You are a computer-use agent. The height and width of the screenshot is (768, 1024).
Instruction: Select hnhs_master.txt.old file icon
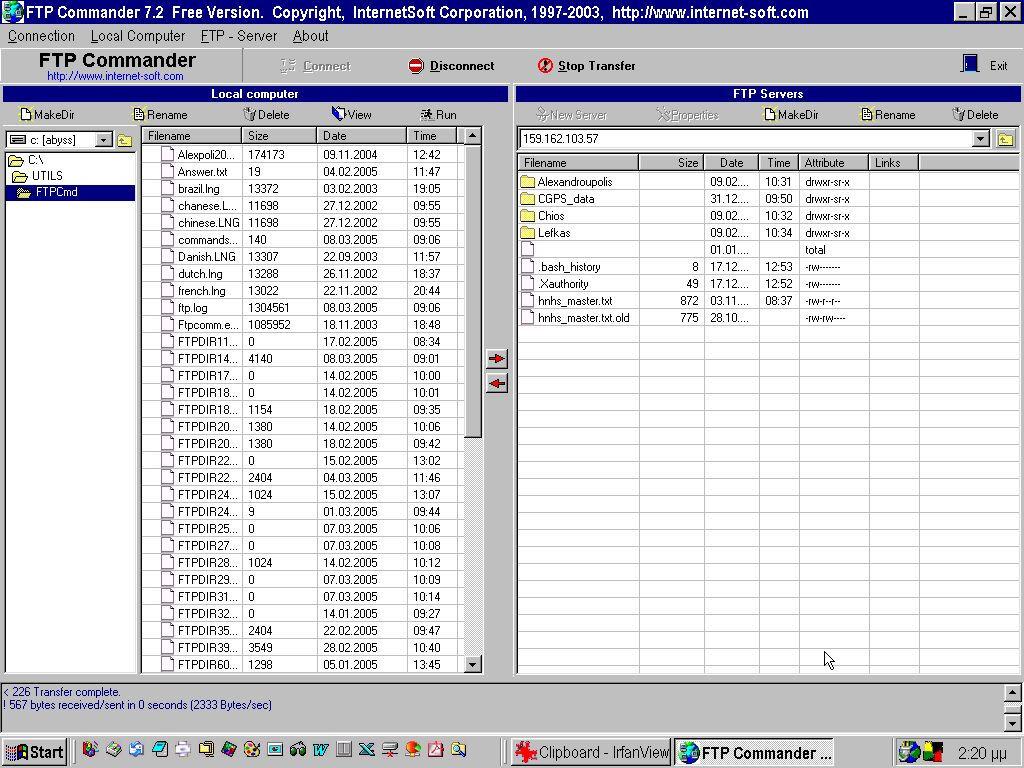click(x=528, y=317)
